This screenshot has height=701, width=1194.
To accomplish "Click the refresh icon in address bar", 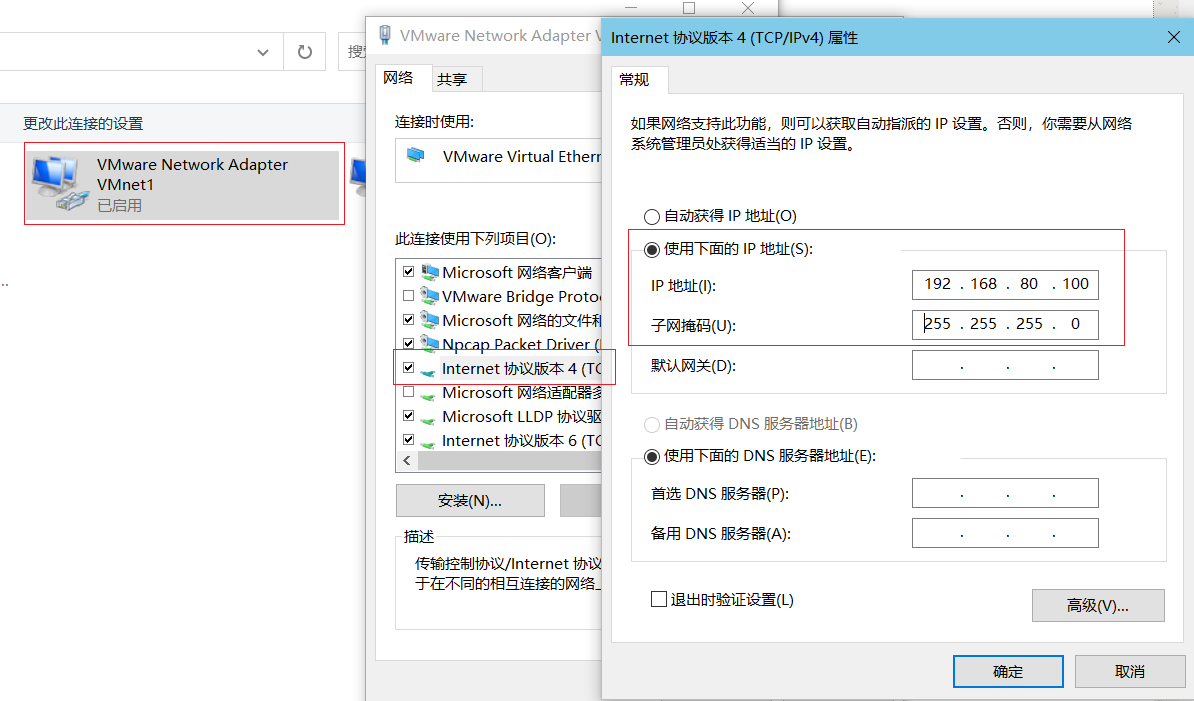I will coord(305,52).
